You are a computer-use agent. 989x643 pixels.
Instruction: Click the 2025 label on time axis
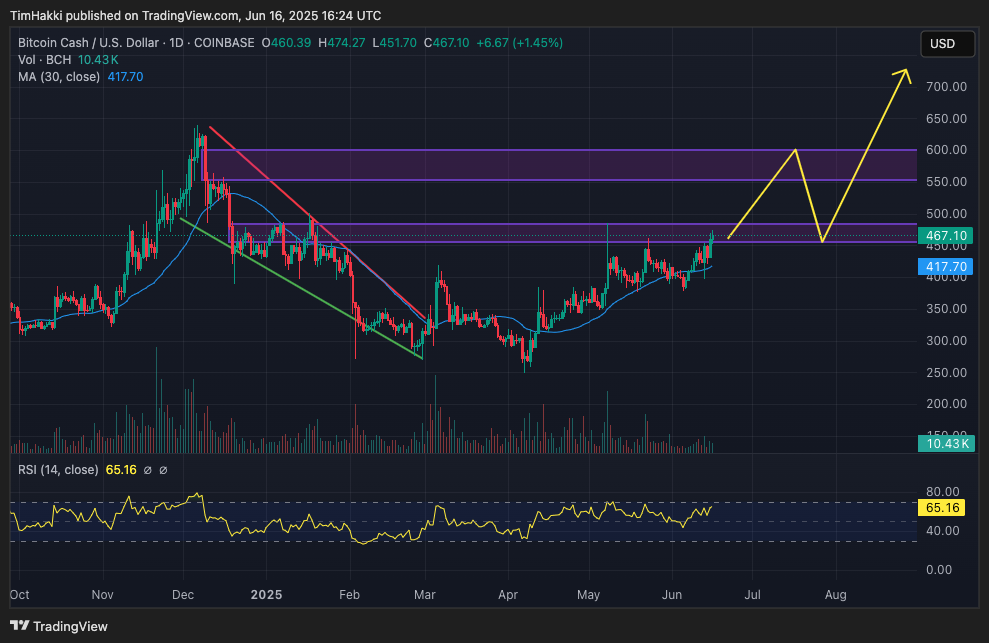coord(266,594)
